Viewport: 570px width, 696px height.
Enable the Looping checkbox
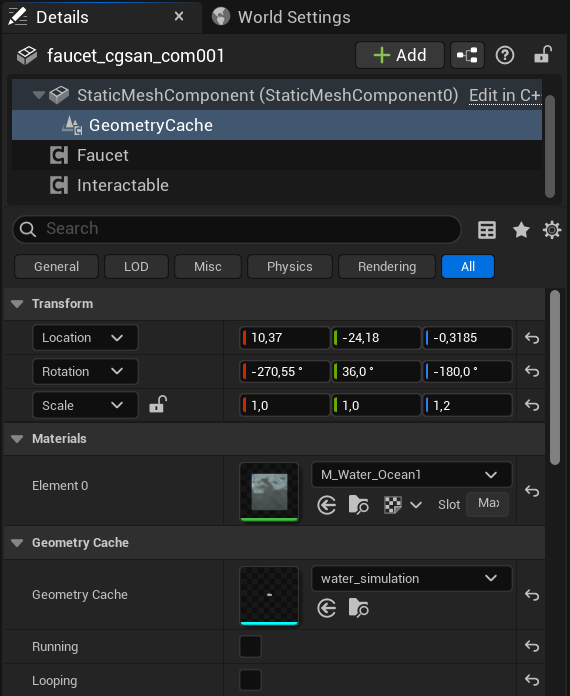[x=250, y=680]
